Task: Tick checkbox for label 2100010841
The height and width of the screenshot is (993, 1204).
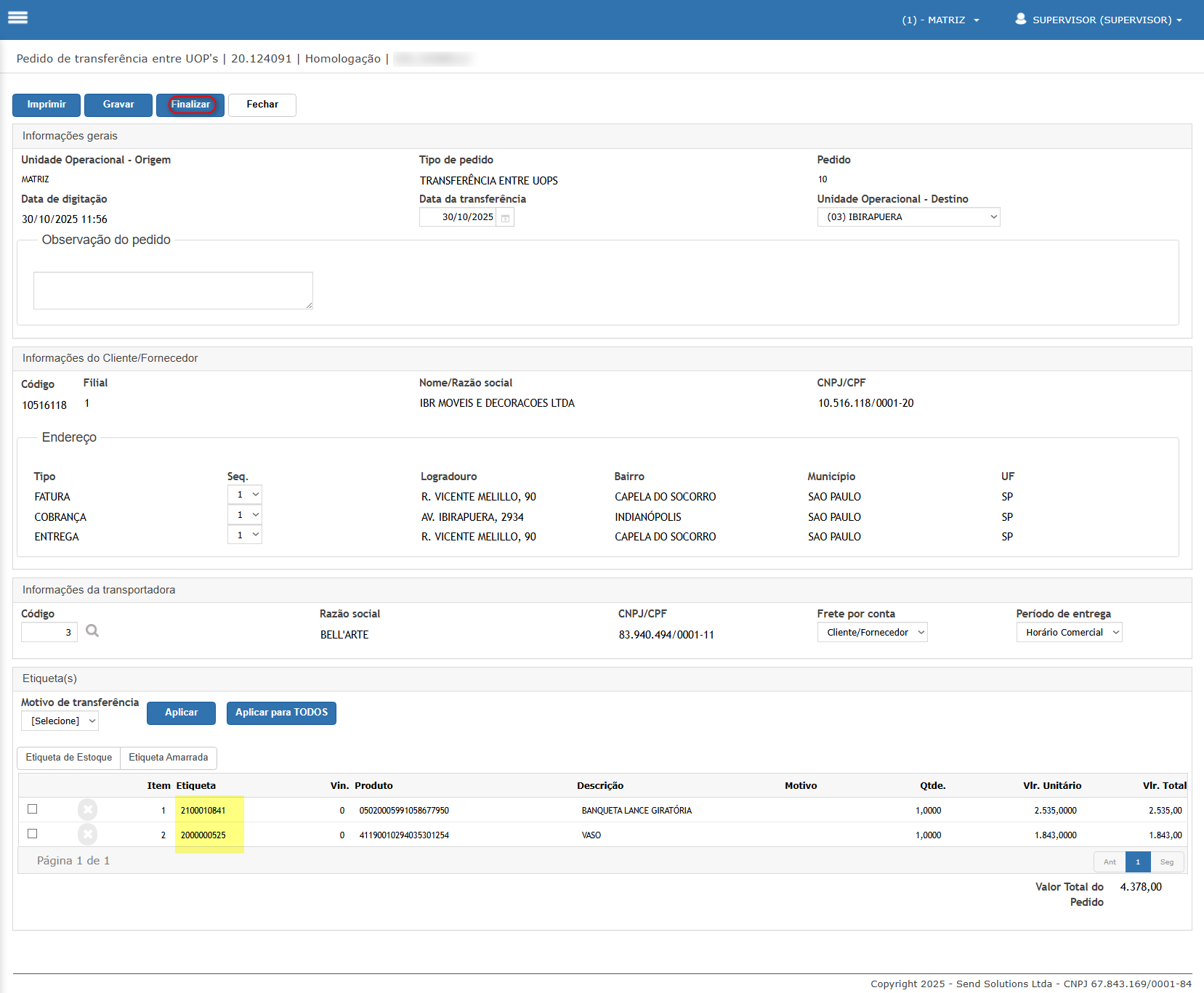Action: click(33, 809)
